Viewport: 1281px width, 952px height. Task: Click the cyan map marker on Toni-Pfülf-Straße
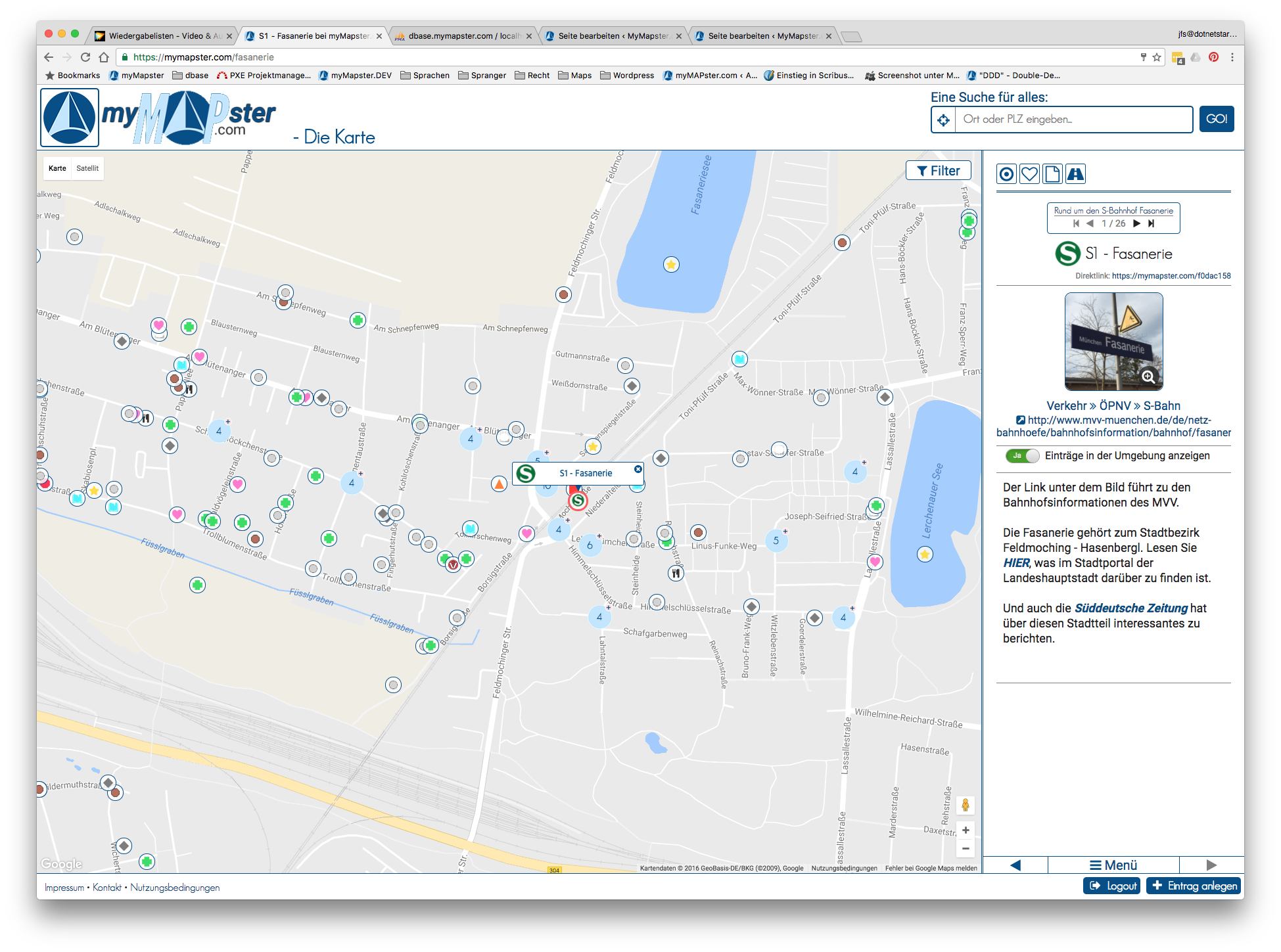(739, 359)
